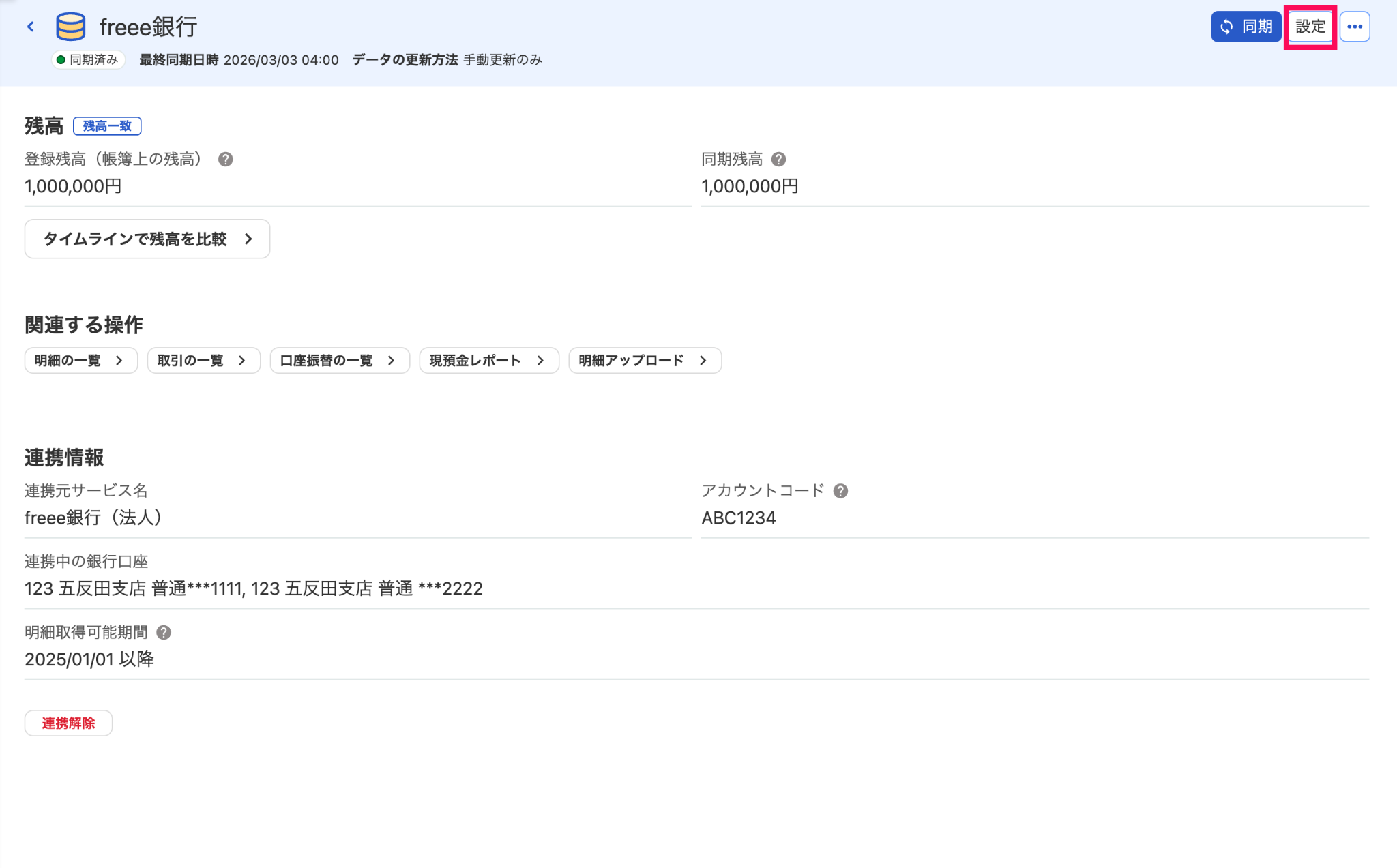Open タイムラインで残高を比較

tap(147, 239)
